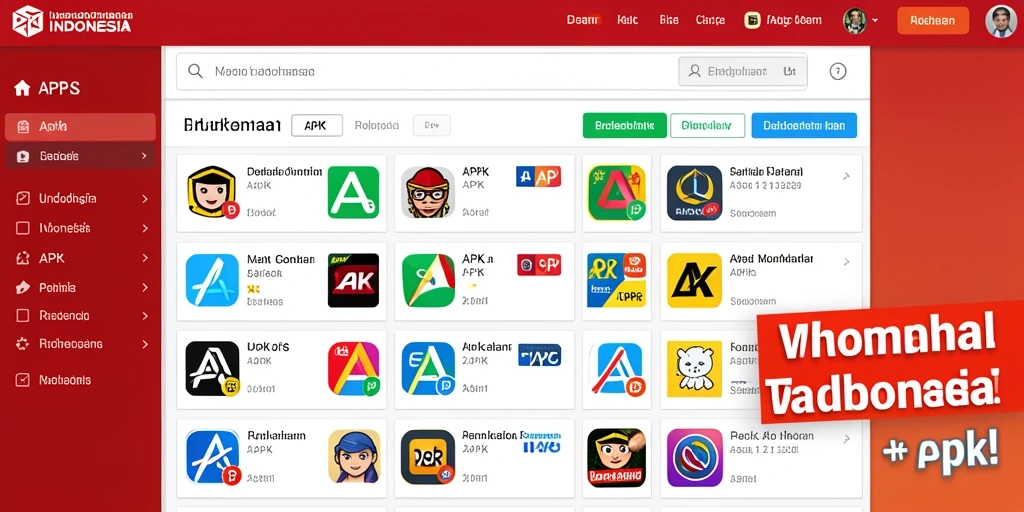Viewport: 1024px width, 512px height.
Task: Expand the chevron on the dark 'Gedoels' sidebar row
Action: coord(144,156)
